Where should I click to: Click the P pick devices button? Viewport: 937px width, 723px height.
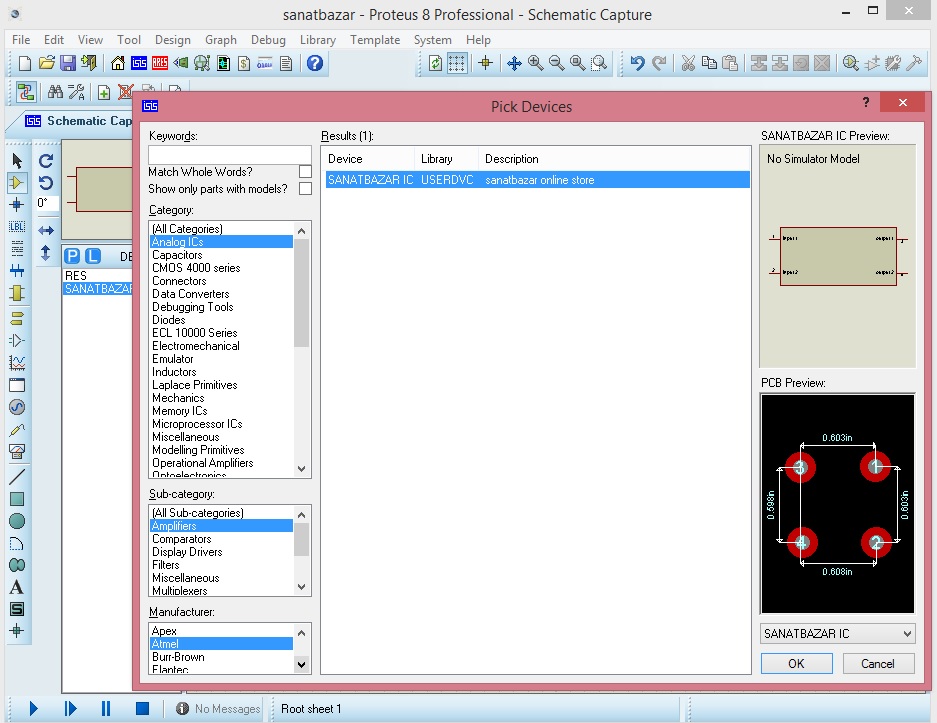pyautogui.click(x=72, y=256)
